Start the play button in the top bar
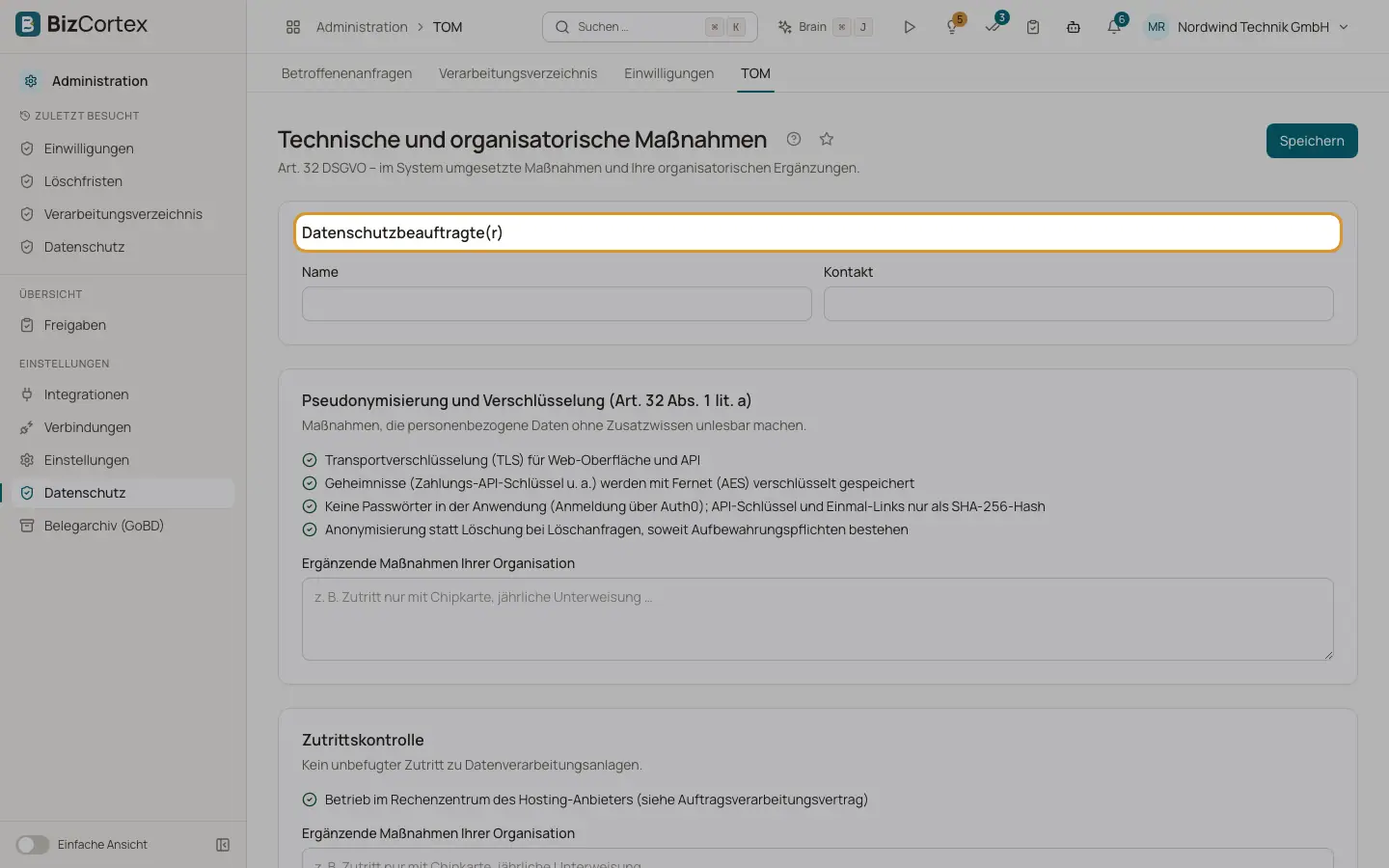 tap(910, 27)
